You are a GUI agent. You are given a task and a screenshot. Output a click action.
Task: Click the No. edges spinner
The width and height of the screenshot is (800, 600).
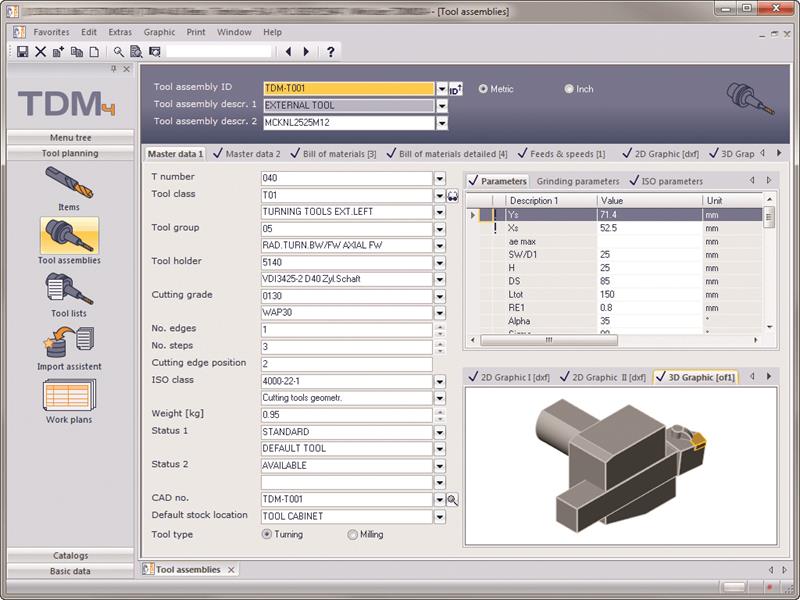[440, 330]
